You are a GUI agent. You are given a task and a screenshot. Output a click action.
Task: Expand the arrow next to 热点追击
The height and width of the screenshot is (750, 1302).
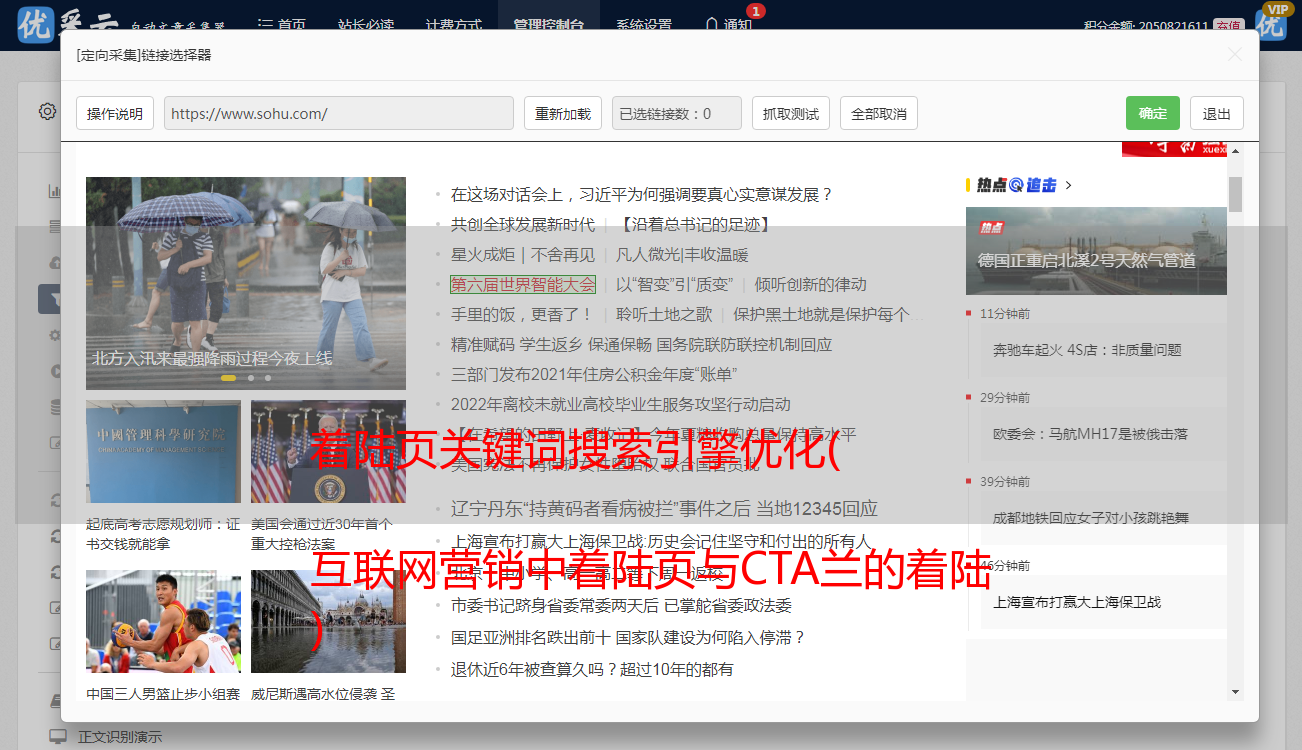(1069, 185)
